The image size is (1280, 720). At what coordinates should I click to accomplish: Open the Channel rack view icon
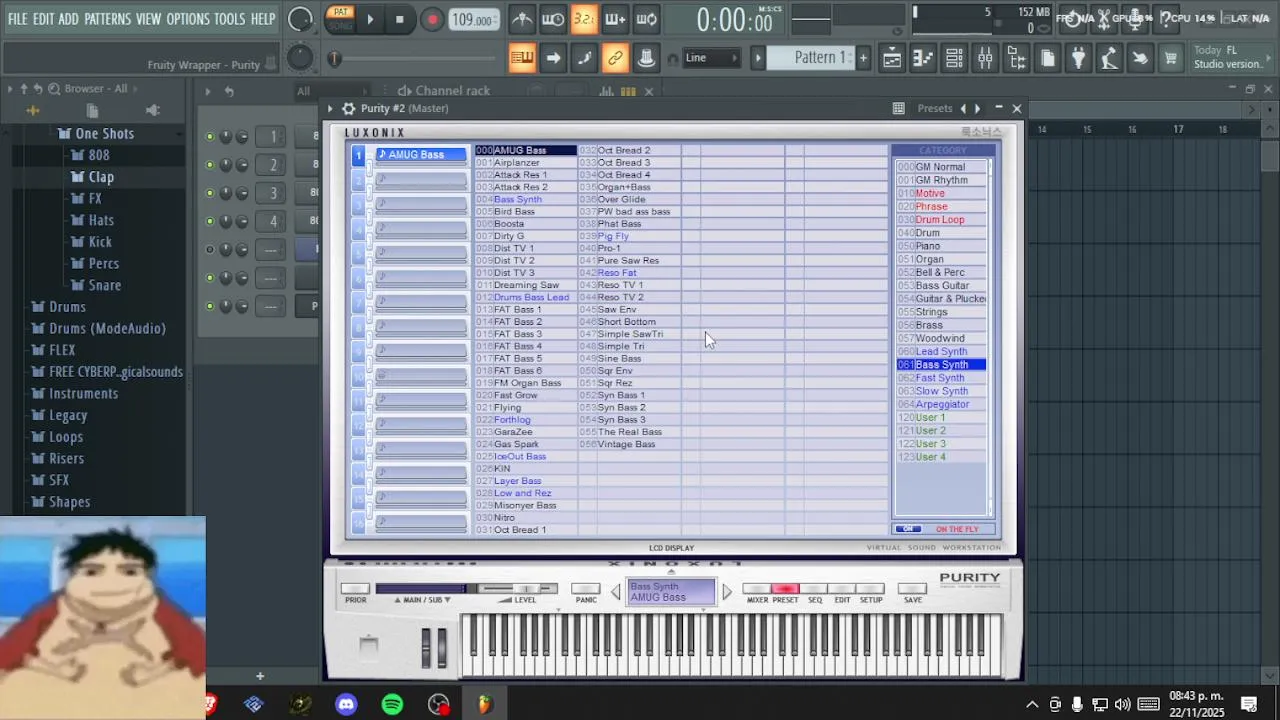[x=954, y=58]
